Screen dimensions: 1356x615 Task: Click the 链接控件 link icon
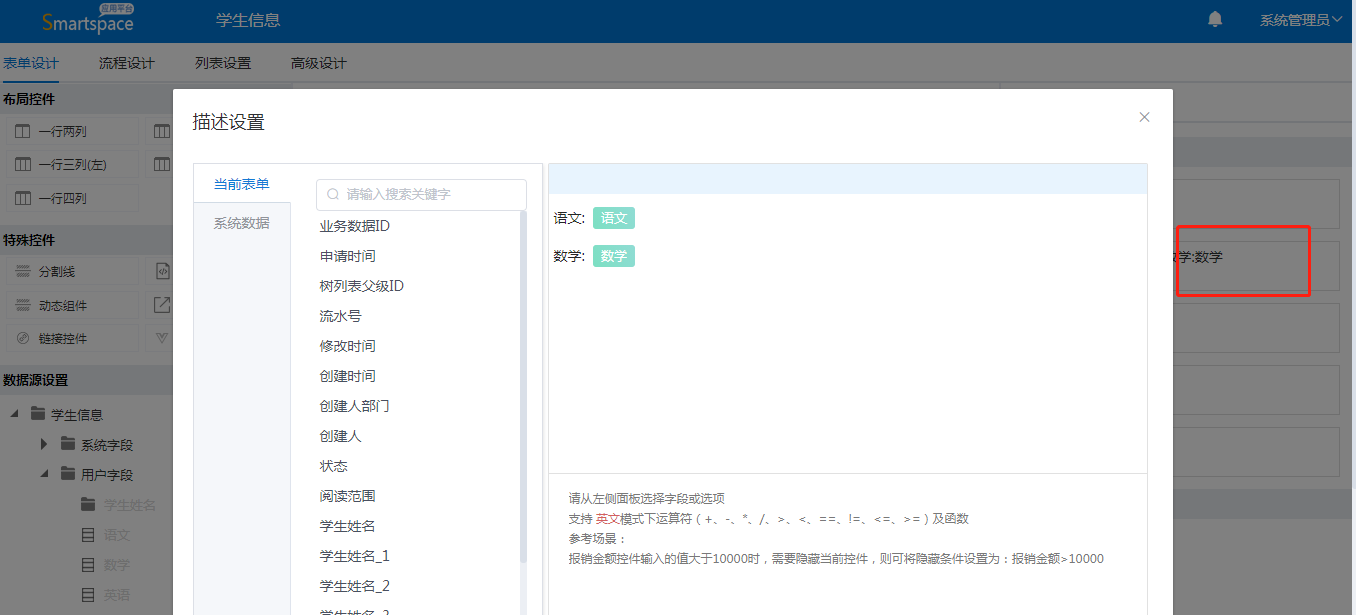(x=23, y=338)
